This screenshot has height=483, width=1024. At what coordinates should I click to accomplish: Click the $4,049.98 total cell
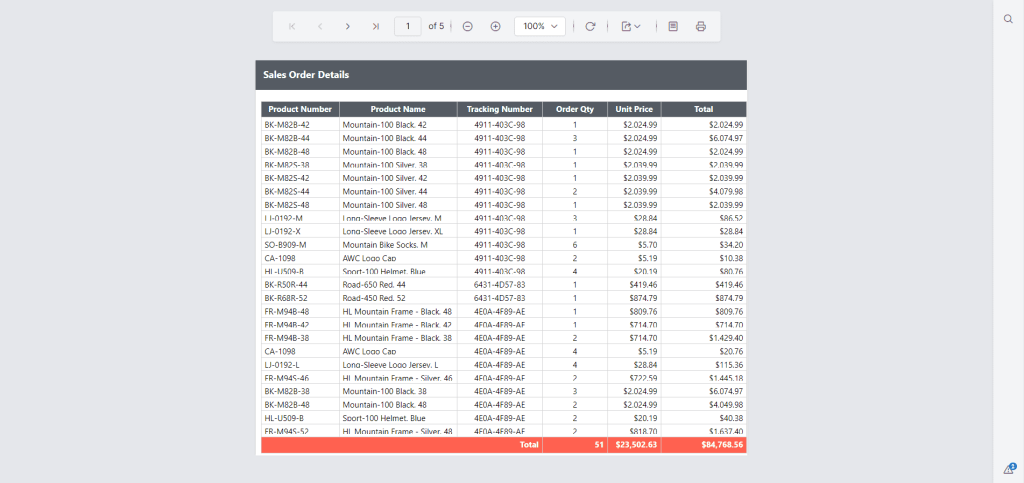[704, 405]
